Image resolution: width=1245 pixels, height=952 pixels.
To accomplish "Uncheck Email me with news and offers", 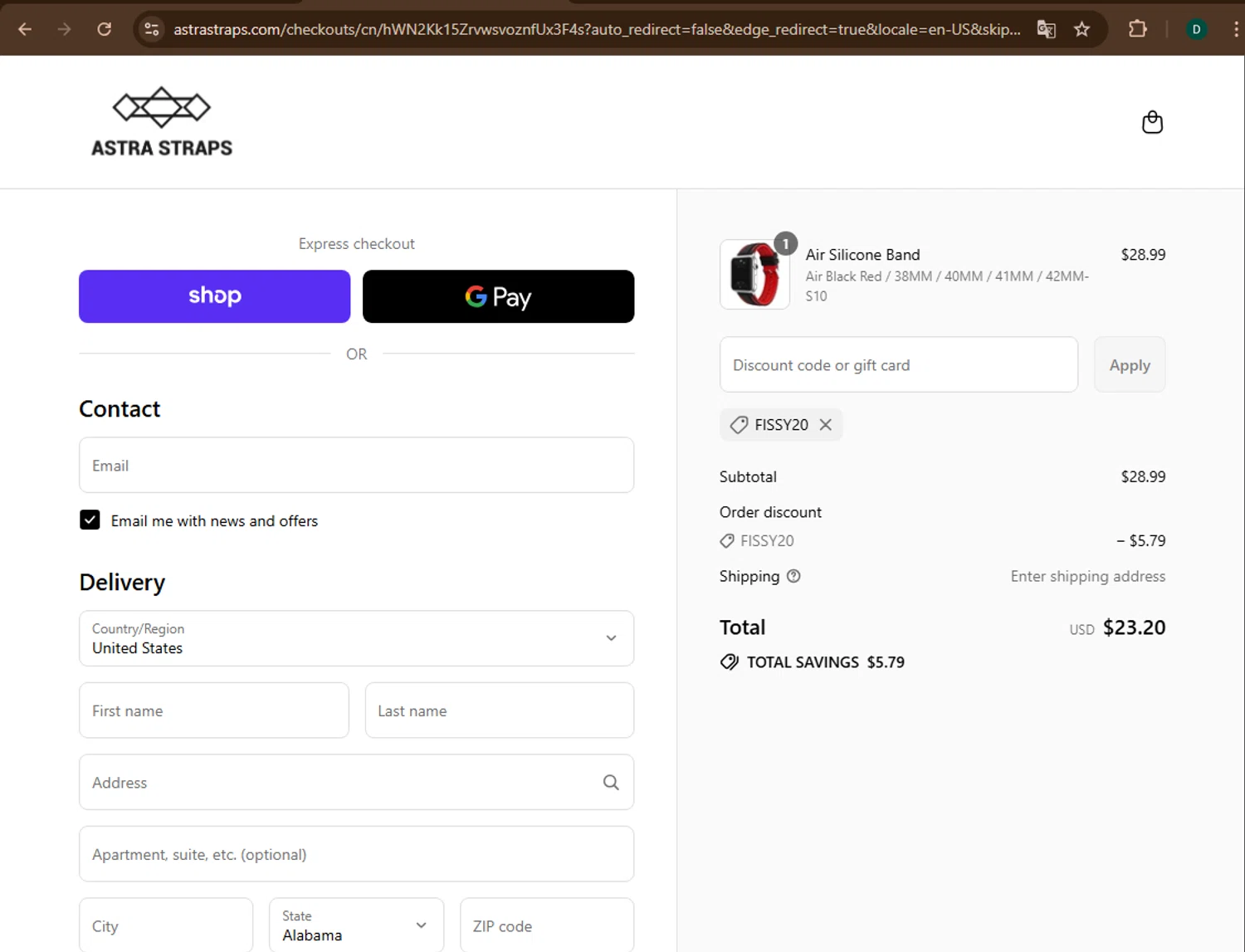I will [90, 520].
